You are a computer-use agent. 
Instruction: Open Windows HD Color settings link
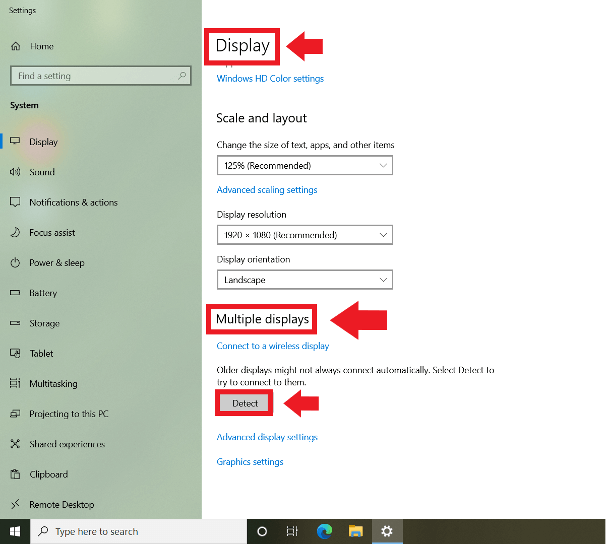(270, 78)
